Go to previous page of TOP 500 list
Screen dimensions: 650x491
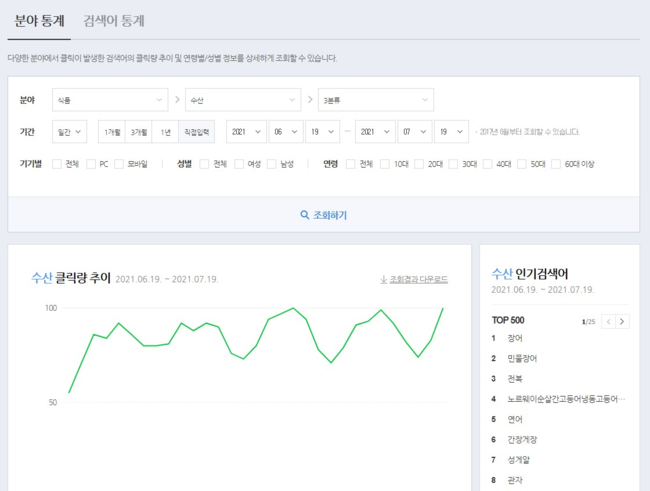coord(607,321)
